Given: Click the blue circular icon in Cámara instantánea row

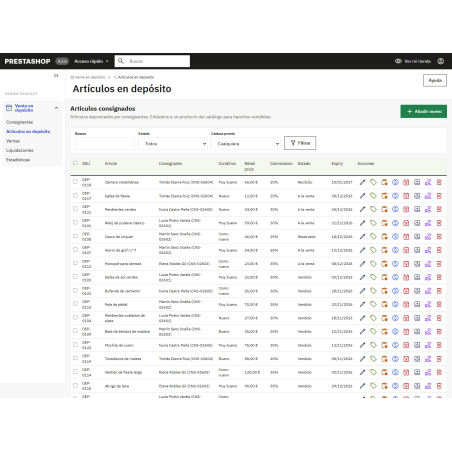Looking at the screenshot, I should [x=395, y=182].
